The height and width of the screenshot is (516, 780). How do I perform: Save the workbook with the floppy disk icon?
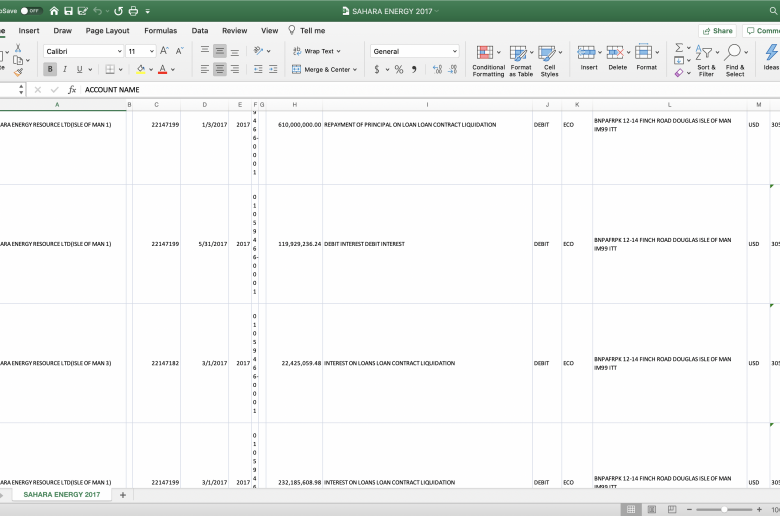tap(69, 10)
